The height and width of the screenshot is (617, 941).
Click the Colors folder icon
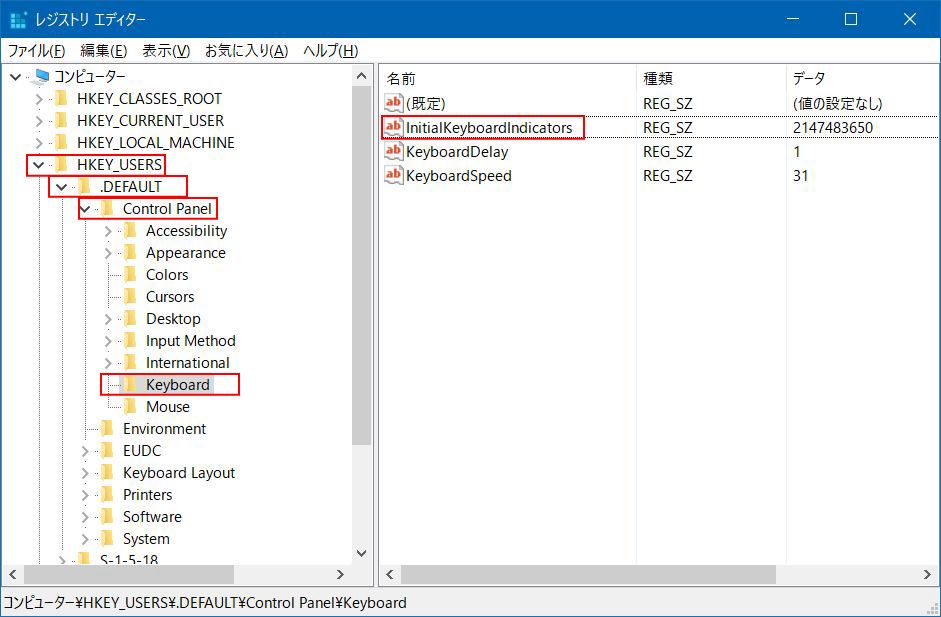pyautogui.click(x=130, y=275)
